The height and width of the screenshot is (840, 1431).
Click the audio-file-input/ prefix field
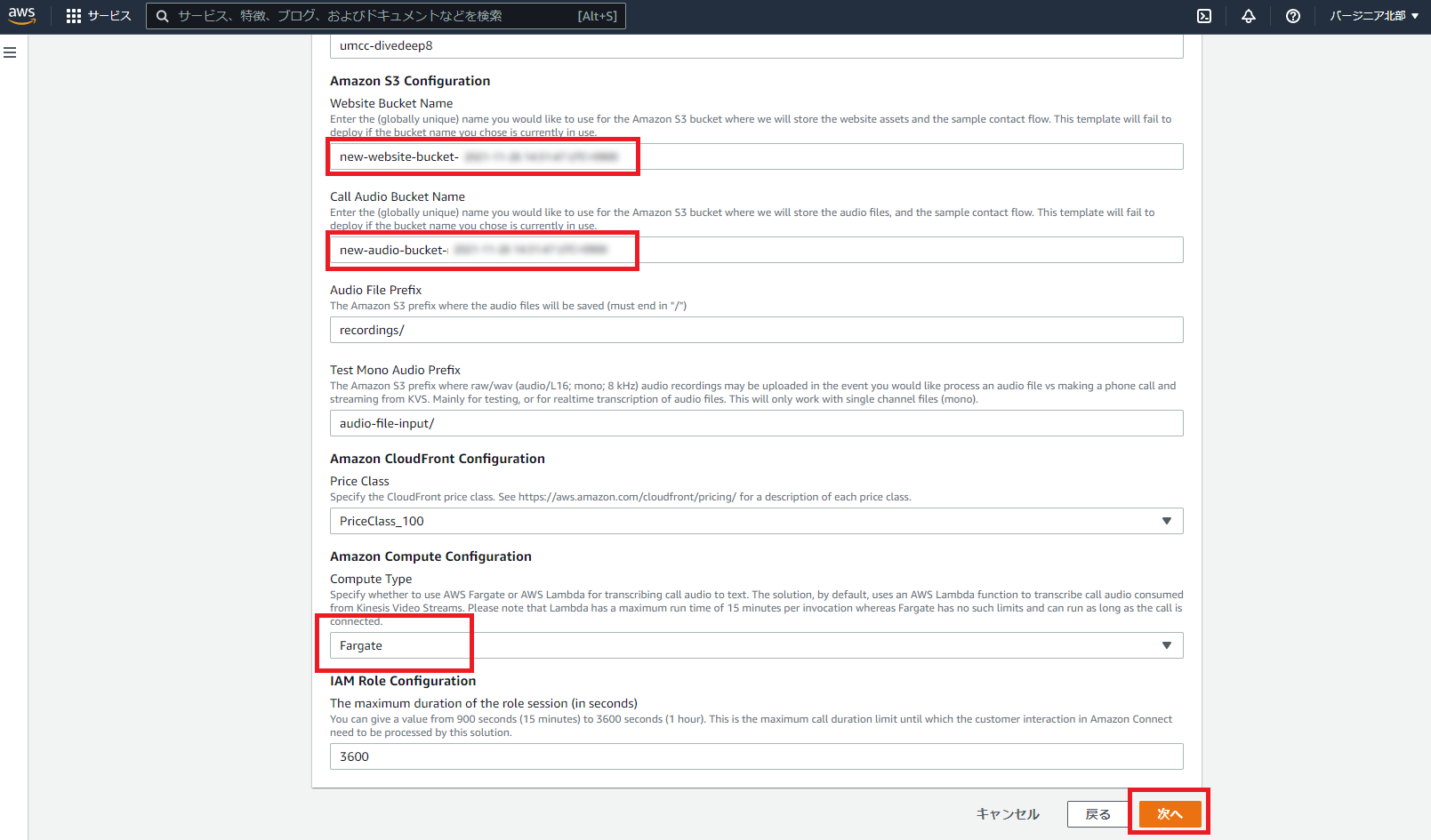(756, 423)
